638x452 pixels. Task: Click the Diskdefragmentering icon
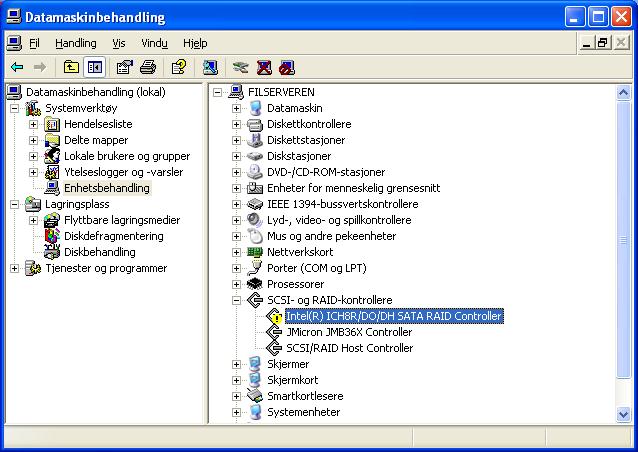point(52,236)
